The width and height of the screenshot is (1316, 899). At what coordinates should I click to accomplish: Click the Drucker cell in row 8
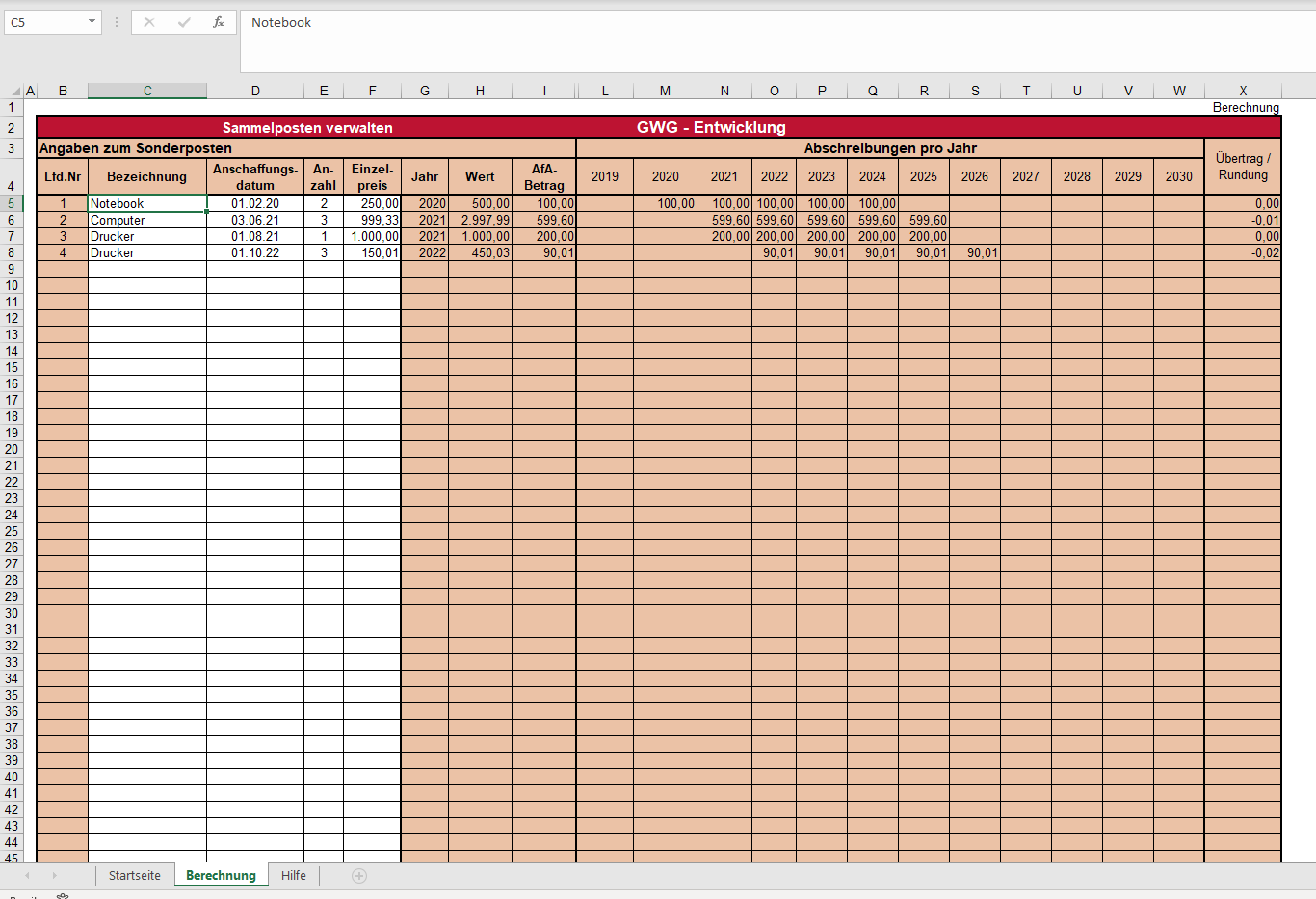pyautogui.click(x=147, y=252)
